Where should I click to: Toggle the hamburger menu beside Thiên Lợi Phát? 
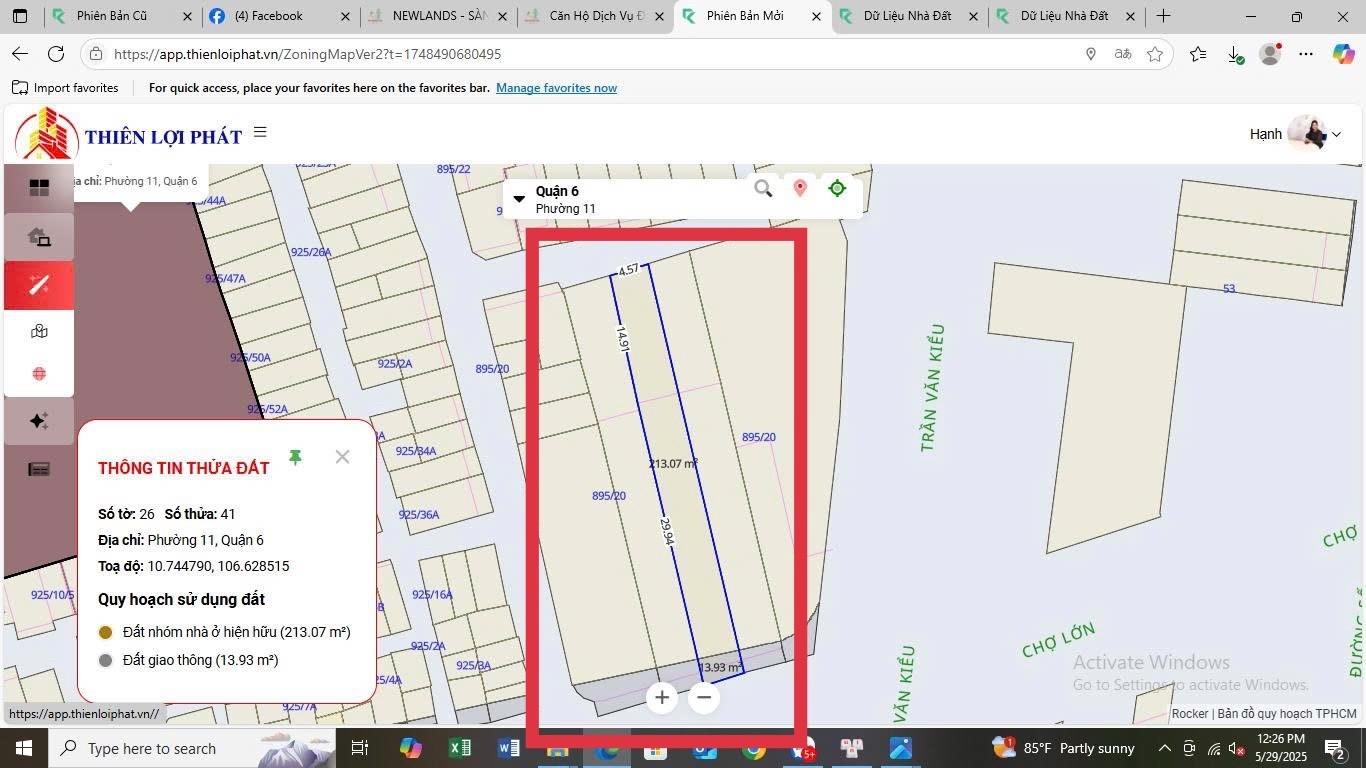tap(260, 132)
